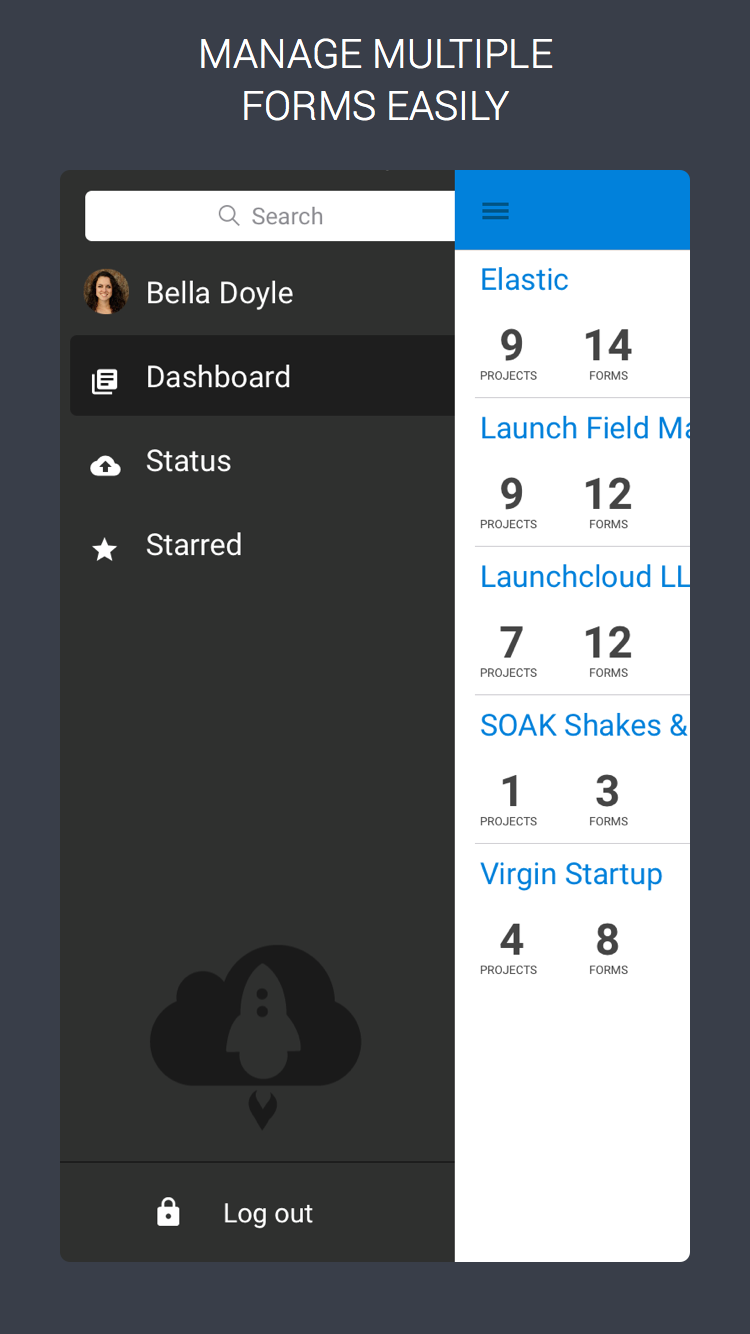Select the Starred star icon

point(105,548)
